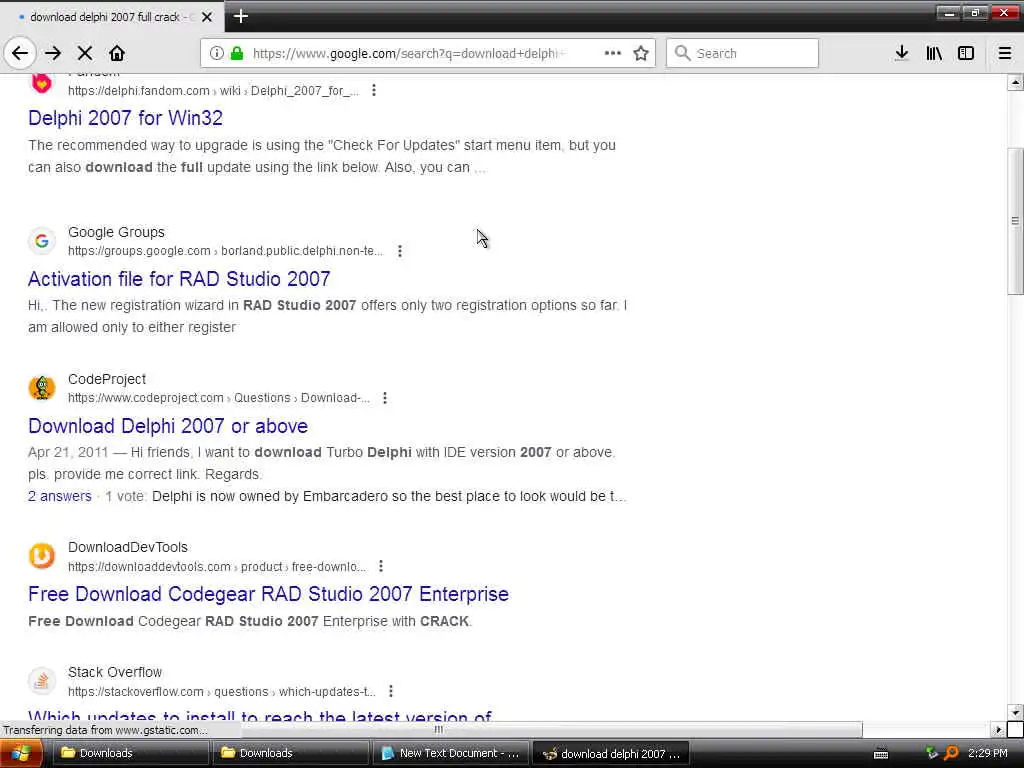Click the stackoverflow.com URL breadcrumb
This screenshot has width=1024, height=768.
222,692
